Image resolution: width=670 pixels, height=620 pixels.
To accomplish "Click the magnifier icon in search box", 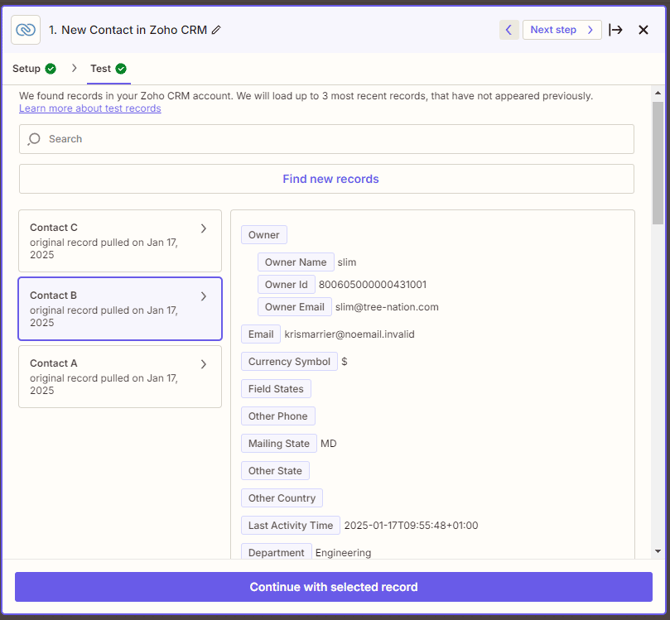I will (x=34, y=139).
